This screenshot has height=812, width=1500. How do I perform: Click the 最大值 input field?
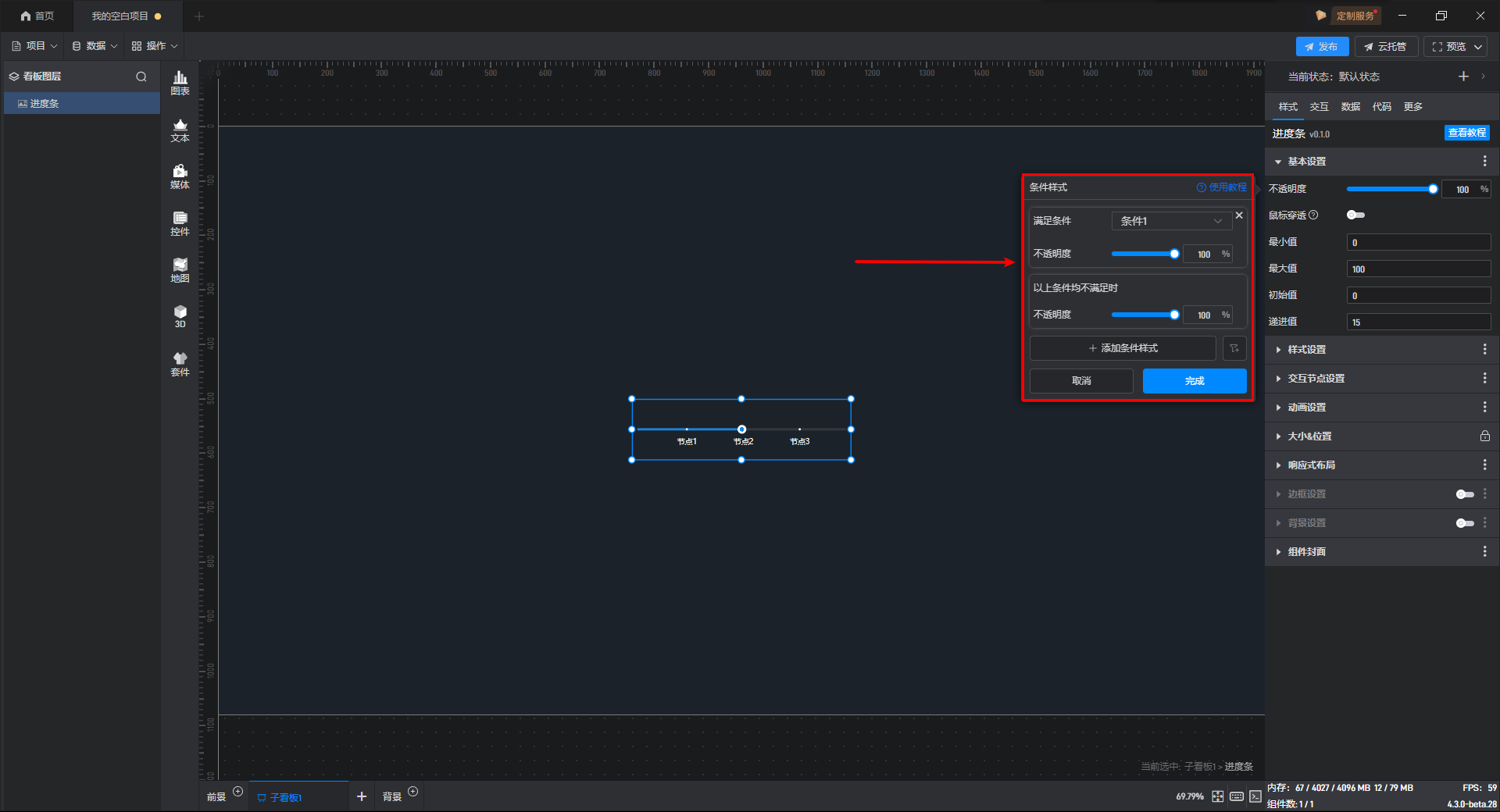[x=1418, y=269]
